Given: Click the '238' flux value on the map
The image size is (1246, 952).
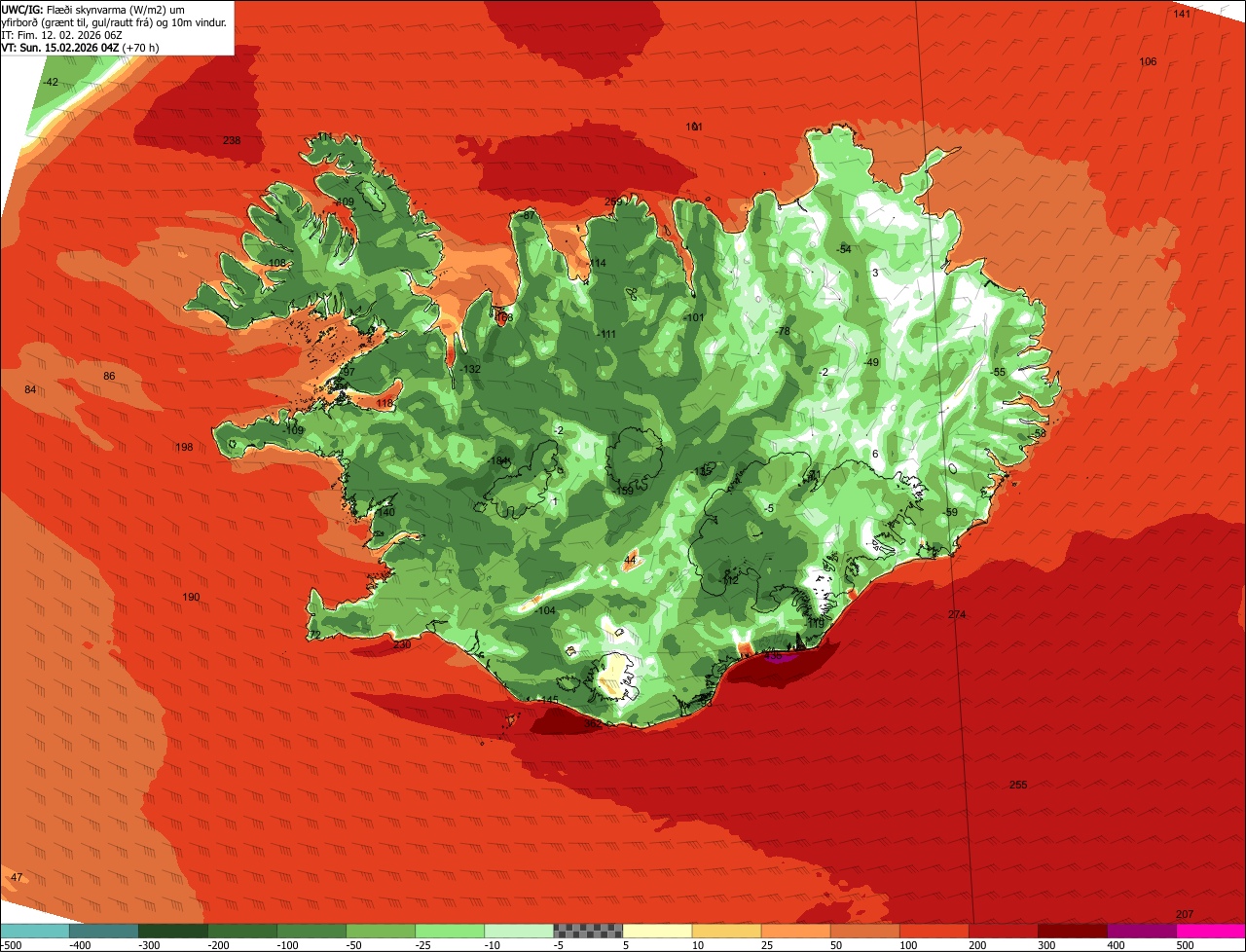Looking at the screenshot, I should (x=232, y=140).
